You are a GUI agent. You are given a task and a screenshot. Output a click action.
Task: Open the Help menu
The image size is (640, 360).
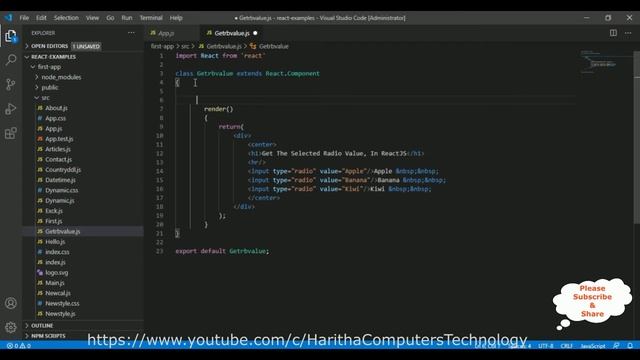point(176,18)
